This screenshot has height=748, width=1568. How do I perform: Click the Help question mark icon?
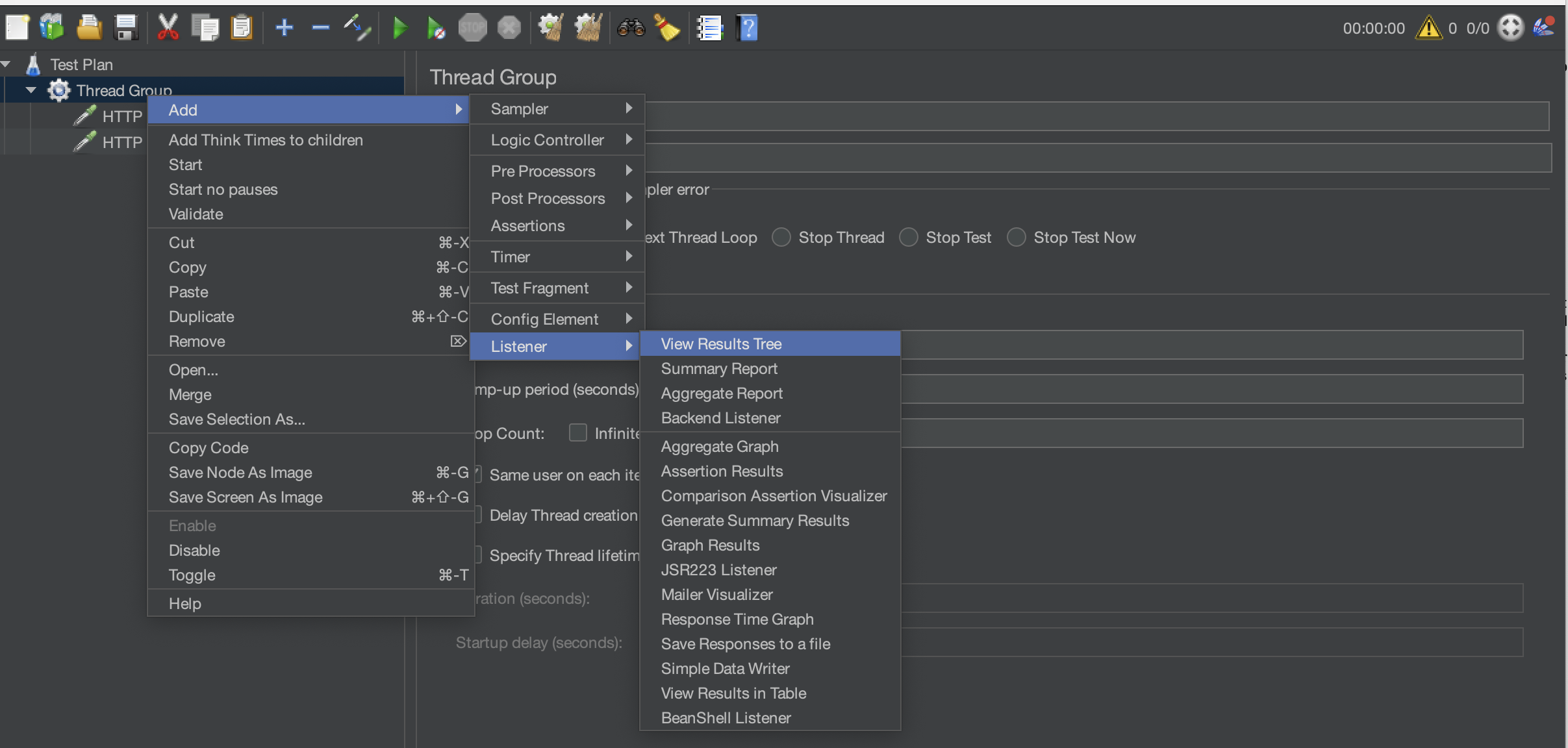point(748,27)
